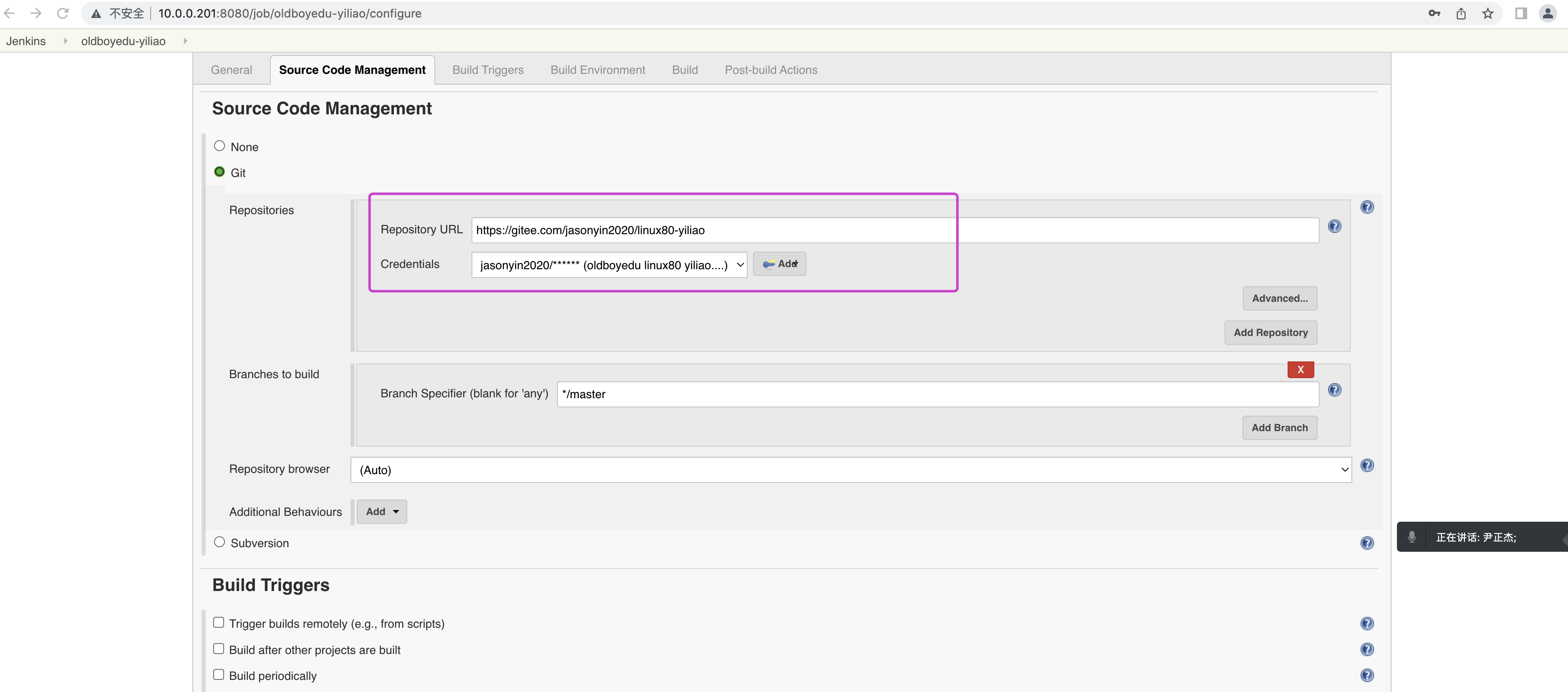Click the Add Repository button
The image size is (1568, 692).
click(x=1271, y=333)
